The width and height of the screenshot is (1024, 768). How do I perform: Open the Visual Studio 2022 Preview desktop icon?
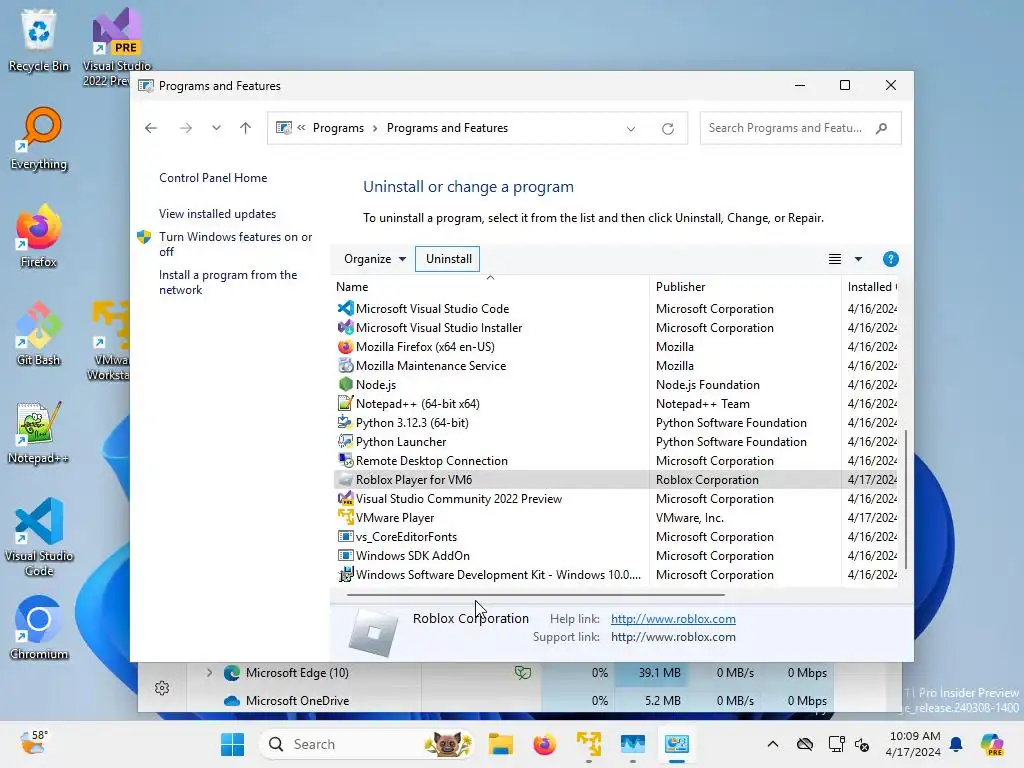click(116, 47)
